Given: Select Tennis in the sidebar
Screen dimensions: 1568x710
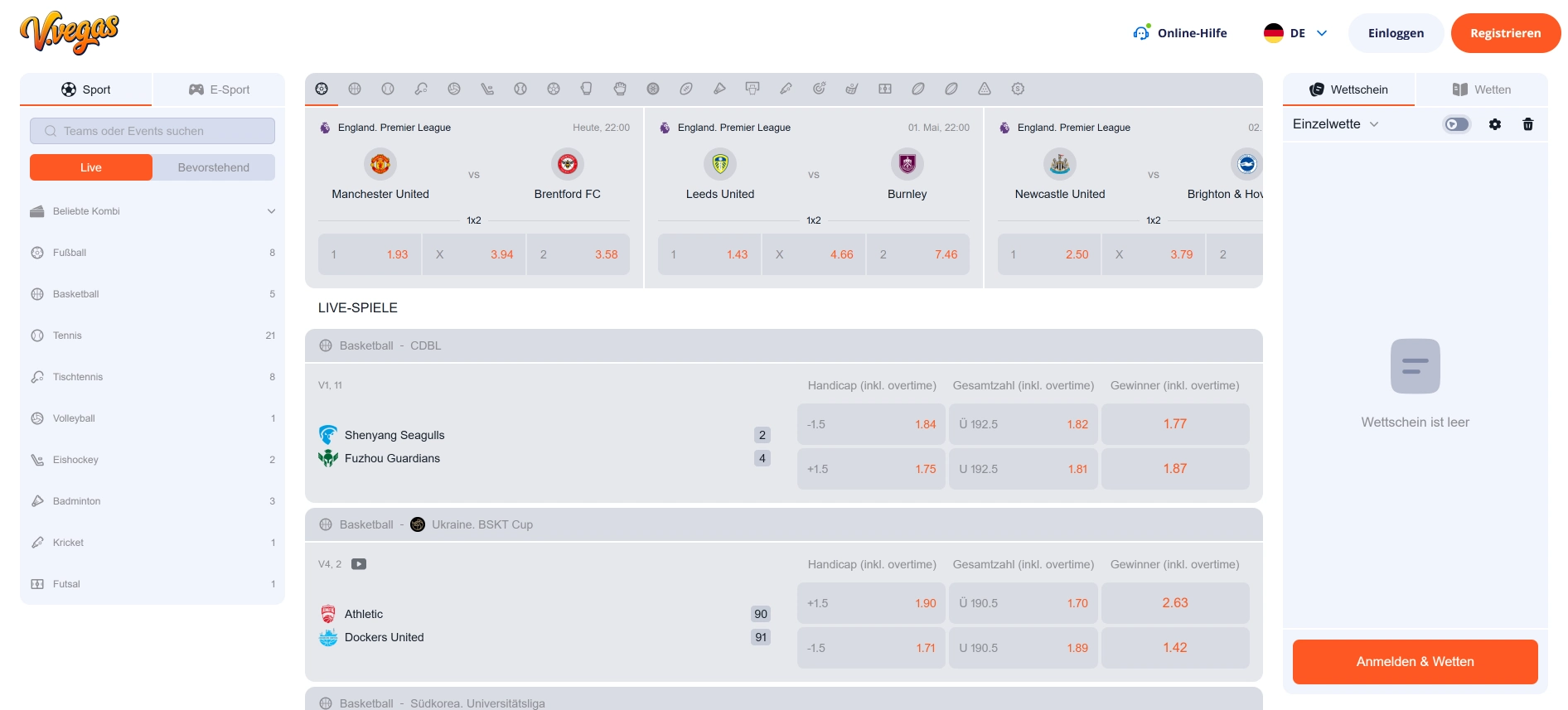Looking at the screenshot, I should pos(152,336).
